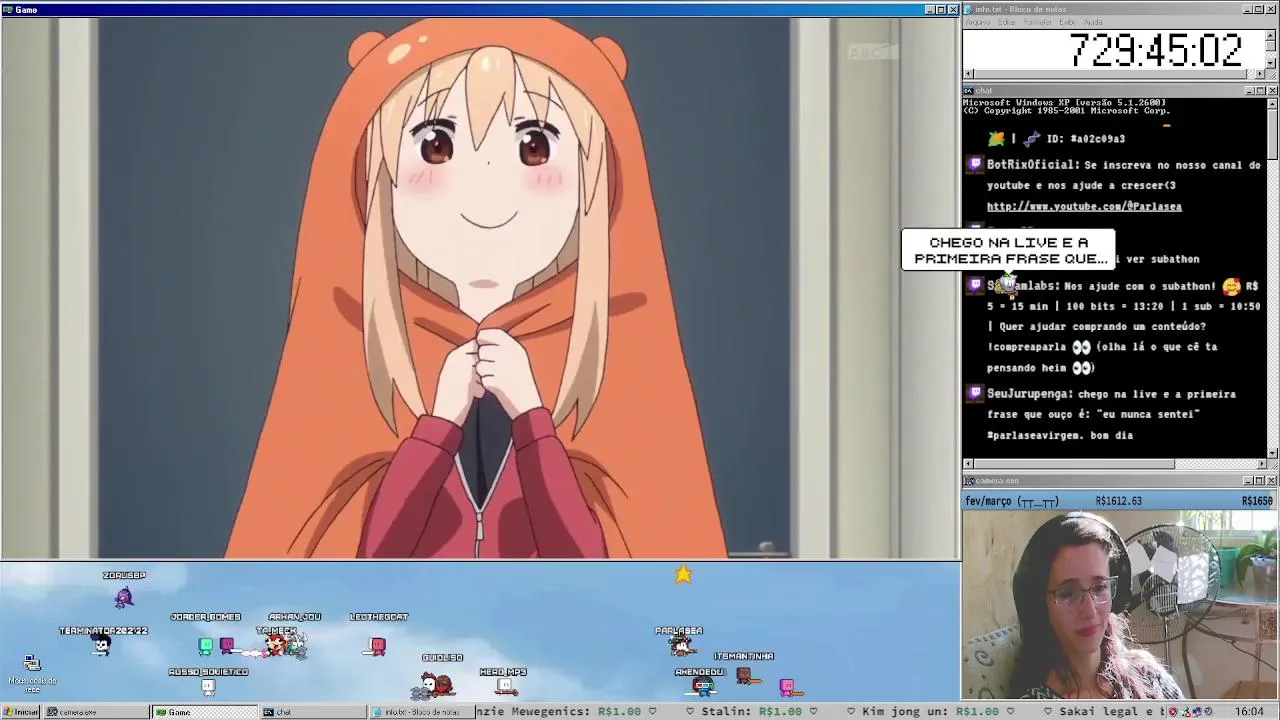Click the CHEGO NA LIVE speech bubble
The image size is (1280, 720).
pos(1008,250)
